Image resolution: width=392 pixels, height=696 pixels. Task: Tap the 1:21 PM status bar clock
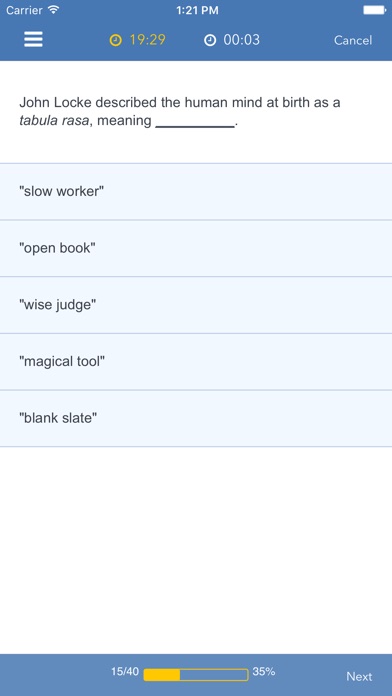pos(197,10)
